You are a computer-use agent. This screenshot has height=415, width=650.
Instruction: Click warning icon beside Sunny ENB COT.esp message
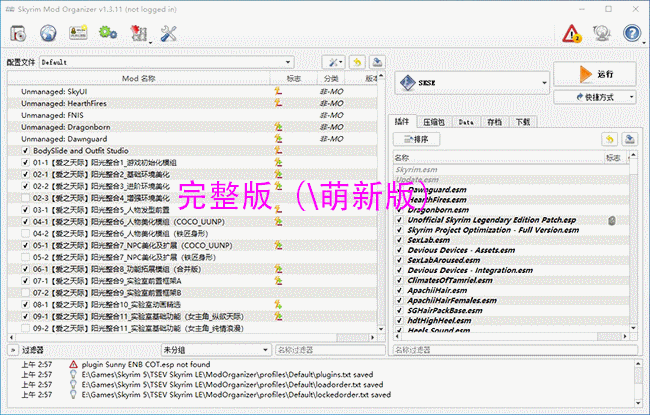click(73, 364)
